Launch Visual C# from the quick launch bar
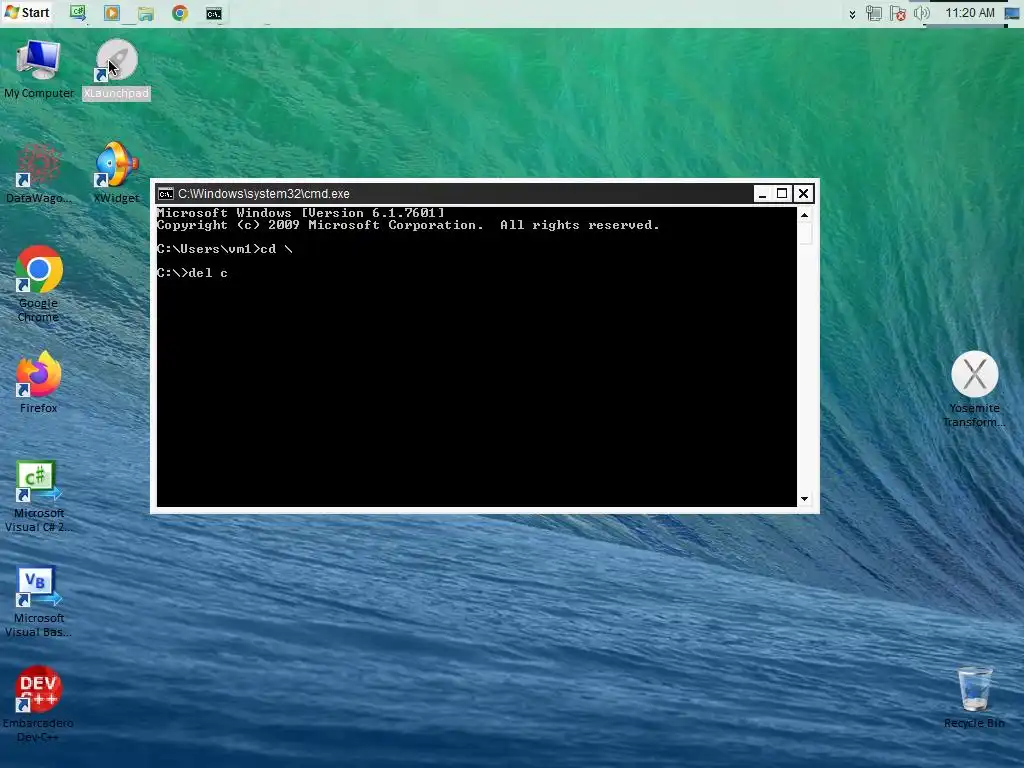Screen dimensions: 1024x768 click(78, 13)
